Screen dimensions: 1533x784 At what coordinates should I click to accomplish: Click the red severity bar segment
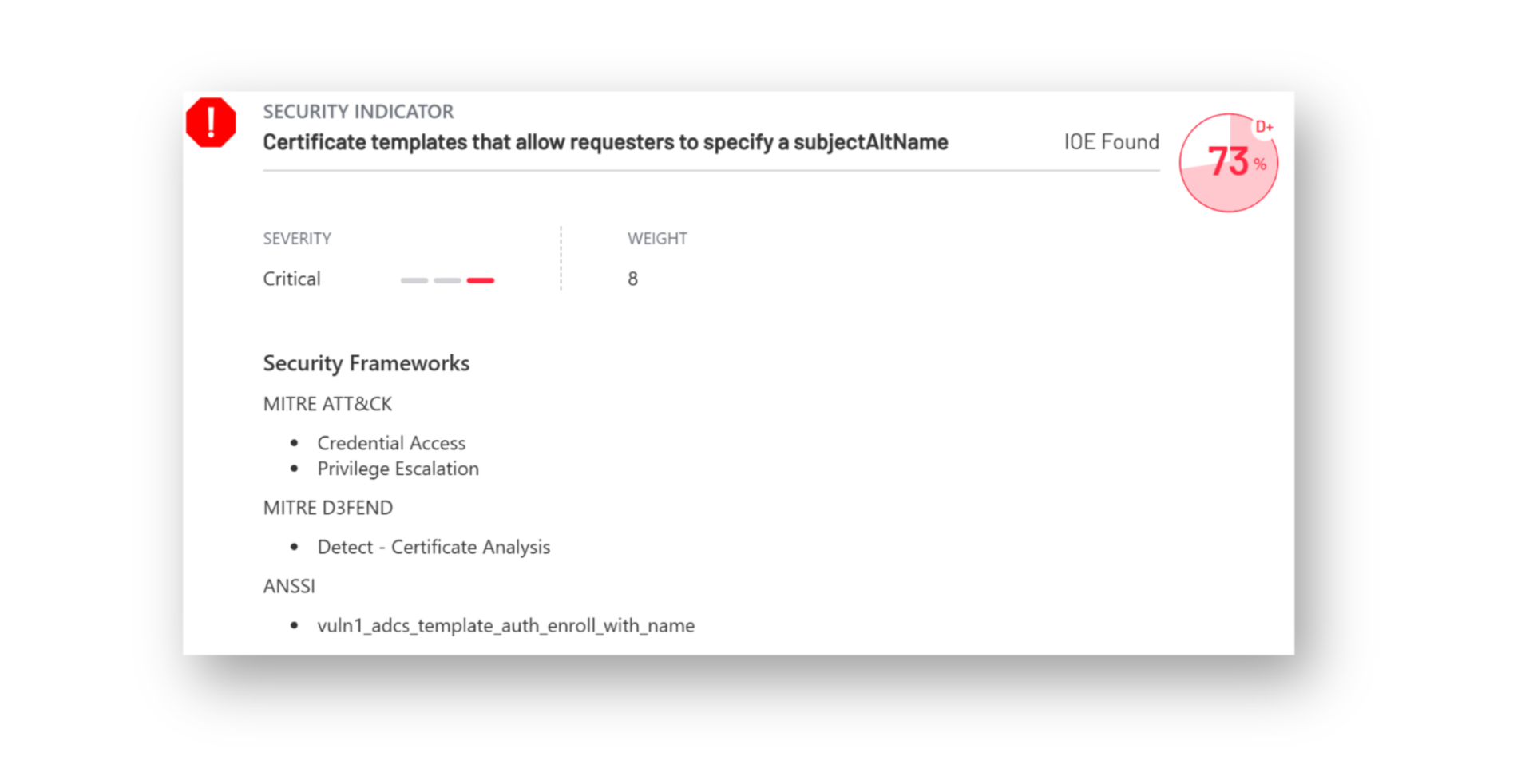[x=480, y=280]
